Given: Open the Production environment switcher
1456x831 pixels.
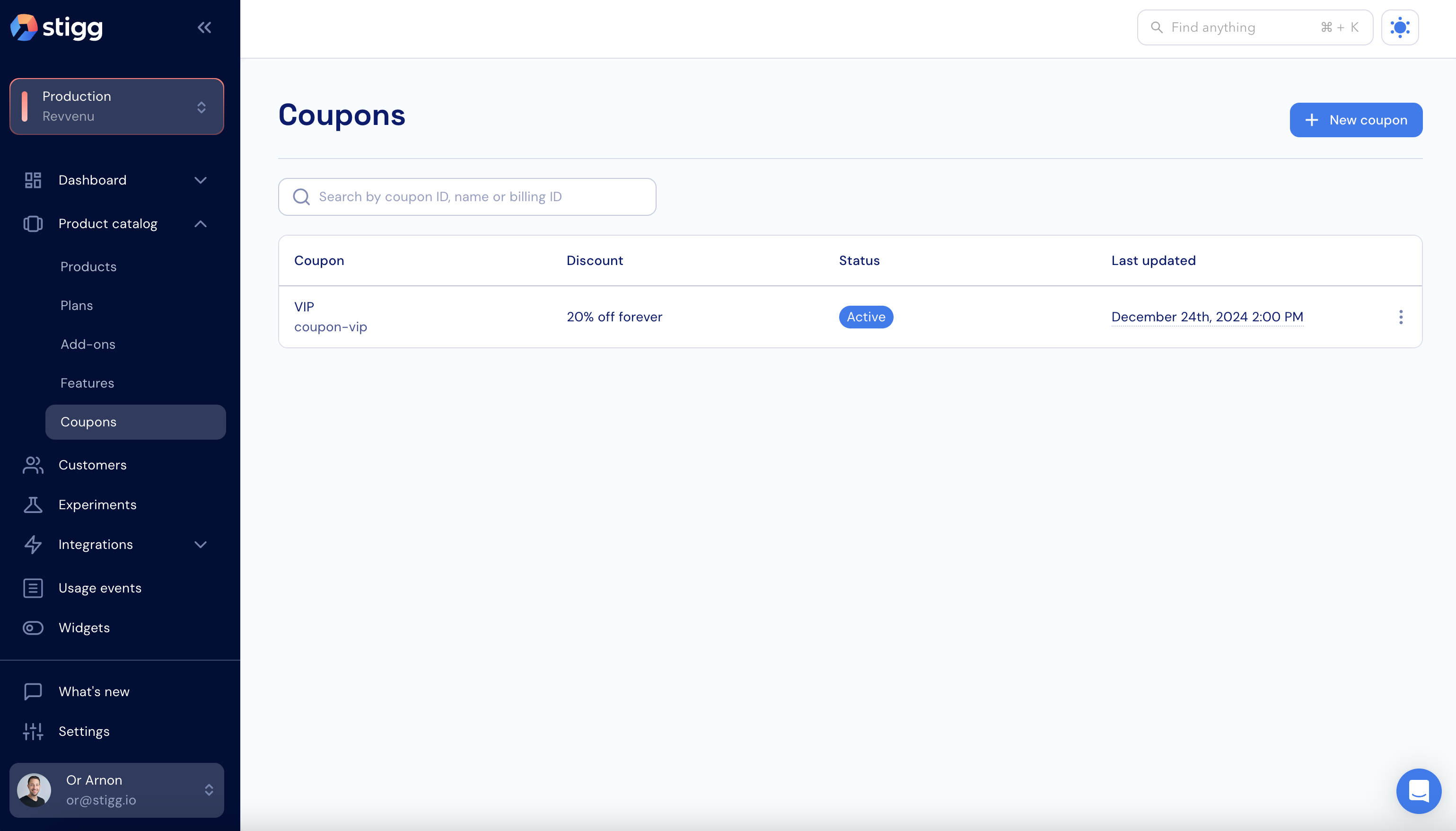Looking at the screenshot, I should click(x=117, y=107).
